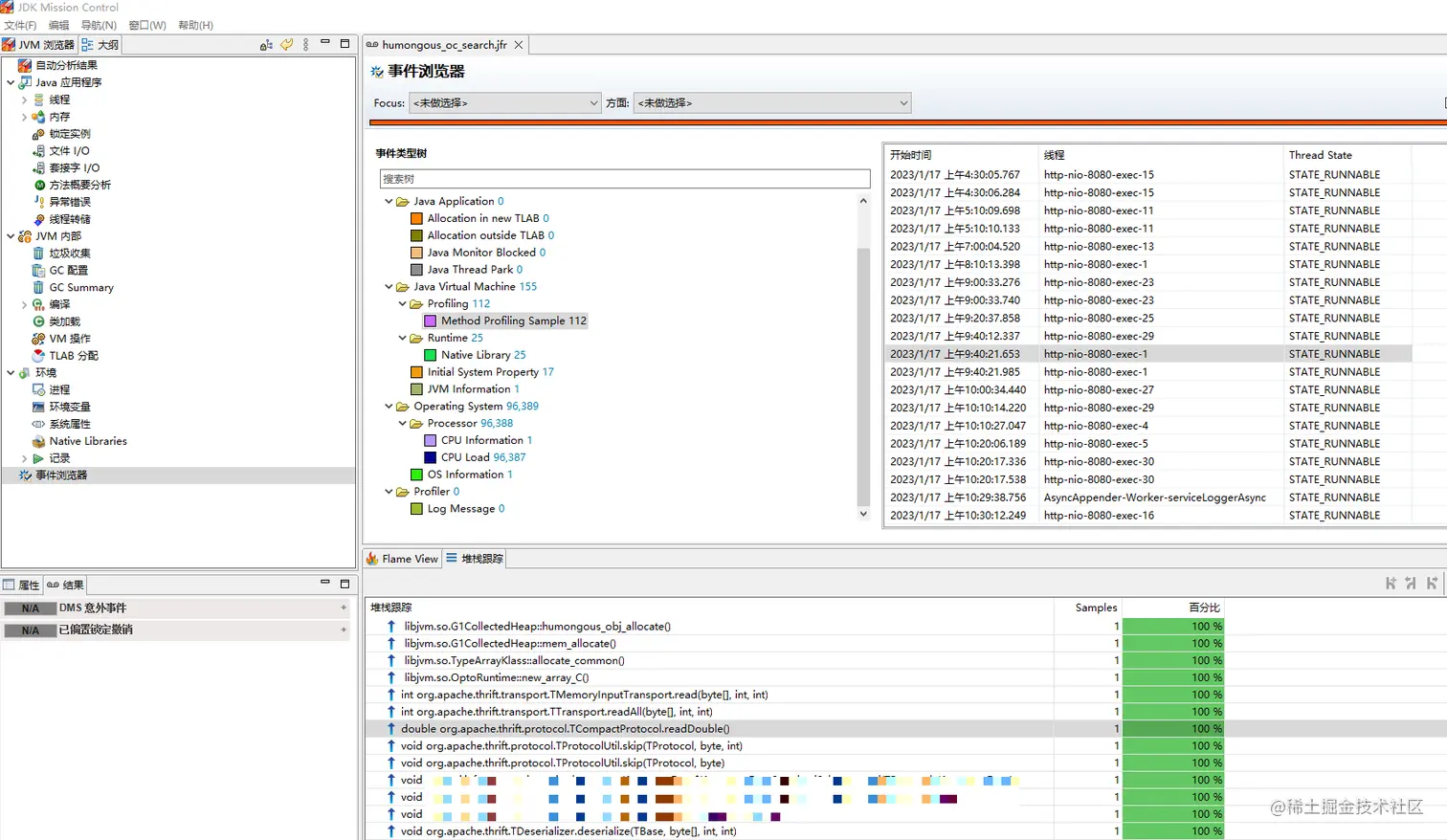Select the 系统属性 icon
The image size is (1447, 840).
pos(38,424)
